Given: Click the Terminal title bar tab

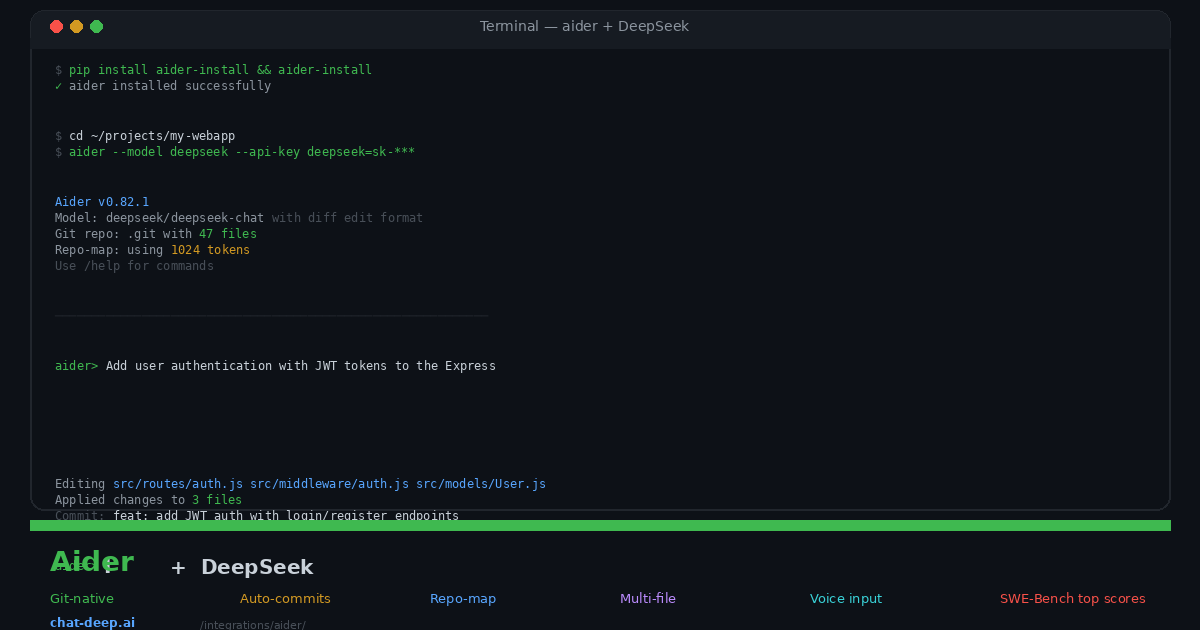Looking at the screenshot, I should click(584, 26).
